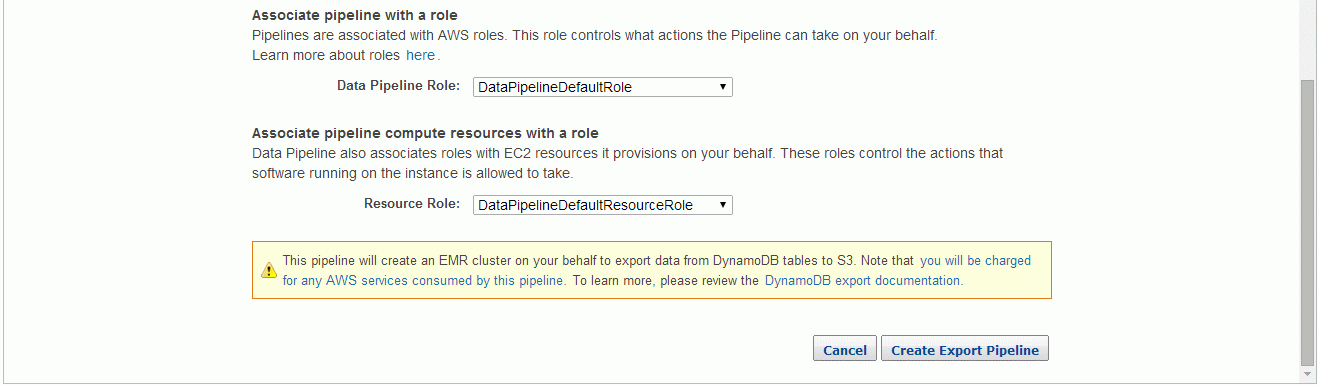Open 'you will be charged' link
Screen dimensions: 1318x386
click(975, 260)
